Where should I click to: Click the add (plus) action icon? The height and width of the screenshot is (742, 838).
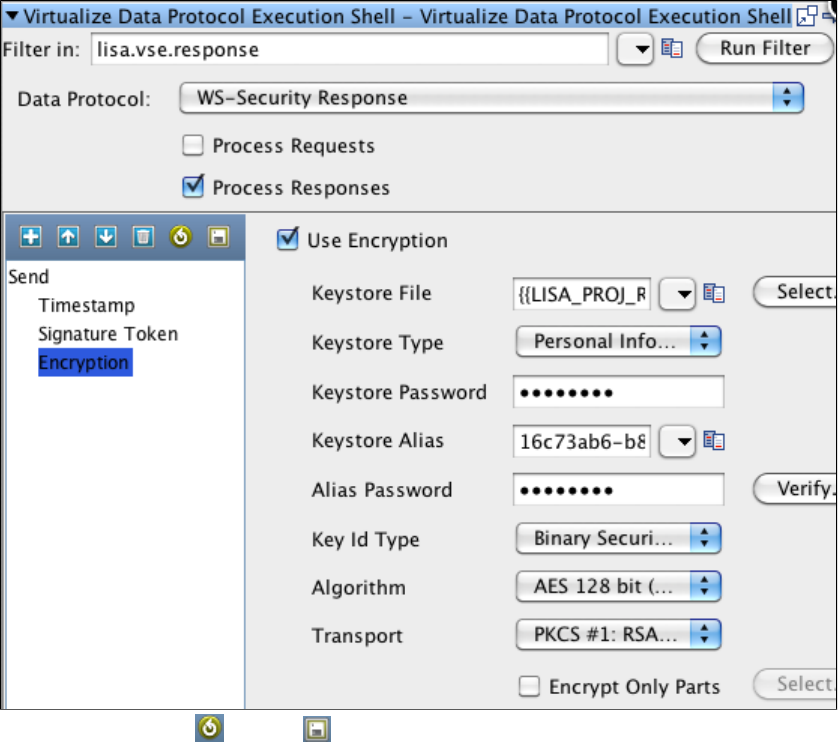coord(32,237)
